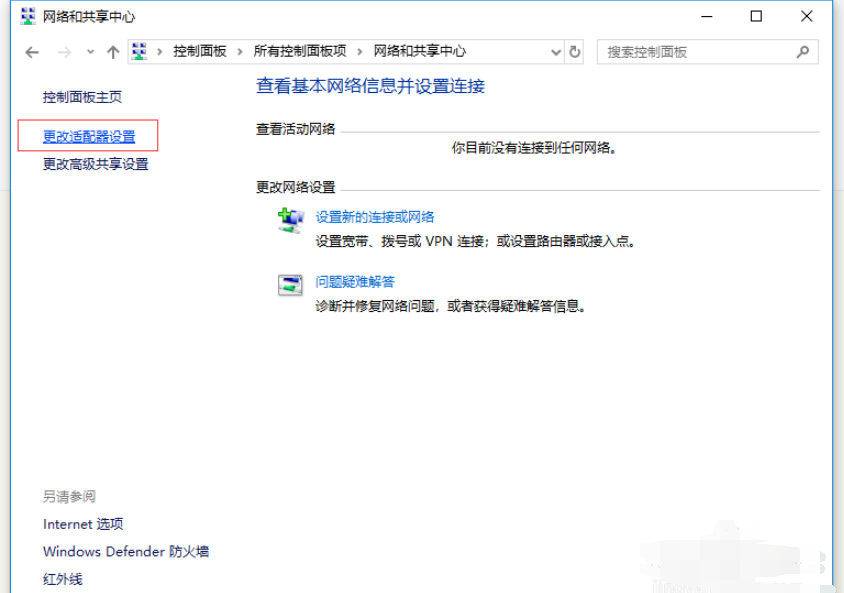844x593 pixels.
Task: Click the back navigation arrow
Action: [30, 51]
